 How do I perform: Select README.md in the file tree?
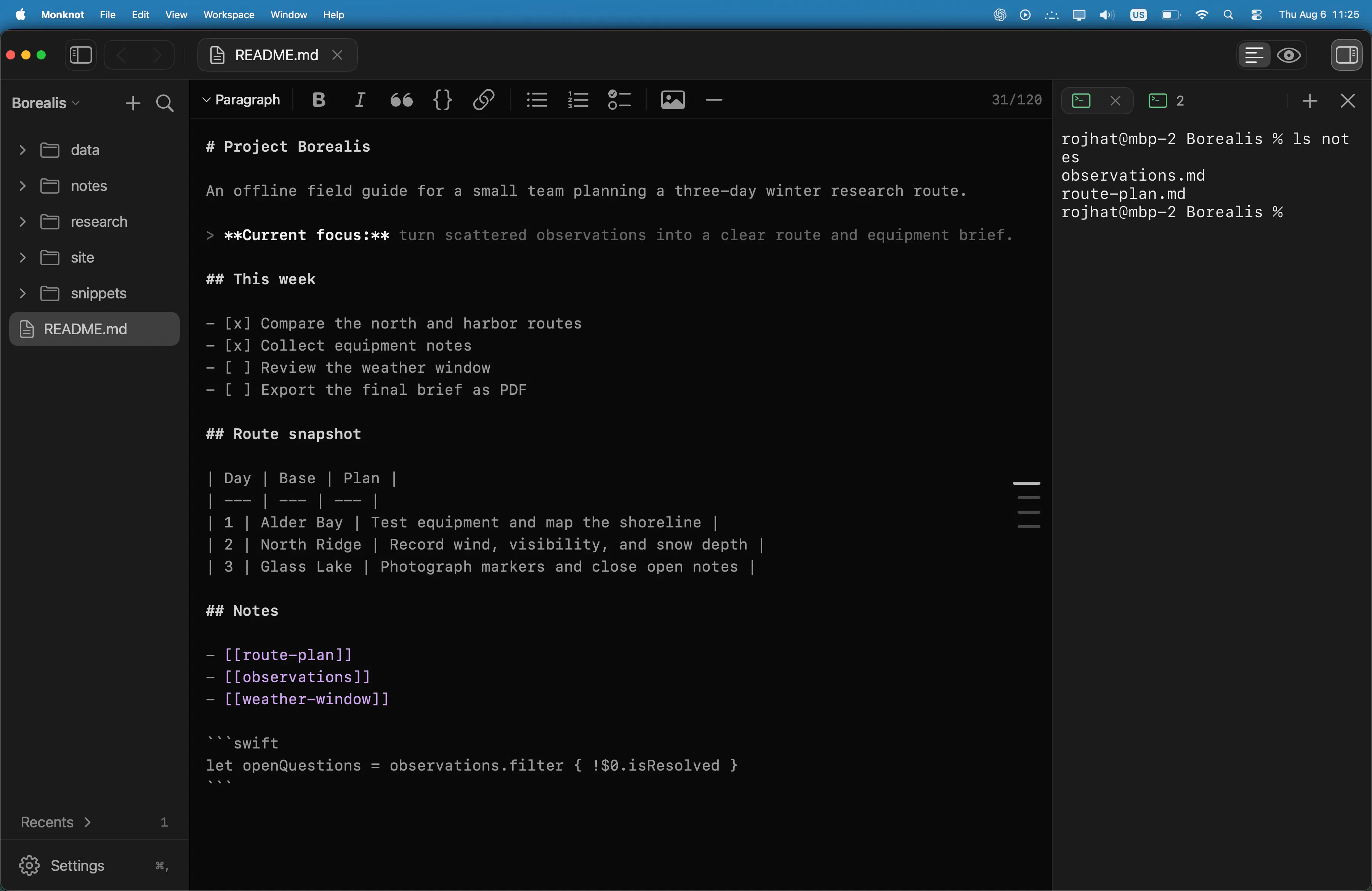coord(95,329)
